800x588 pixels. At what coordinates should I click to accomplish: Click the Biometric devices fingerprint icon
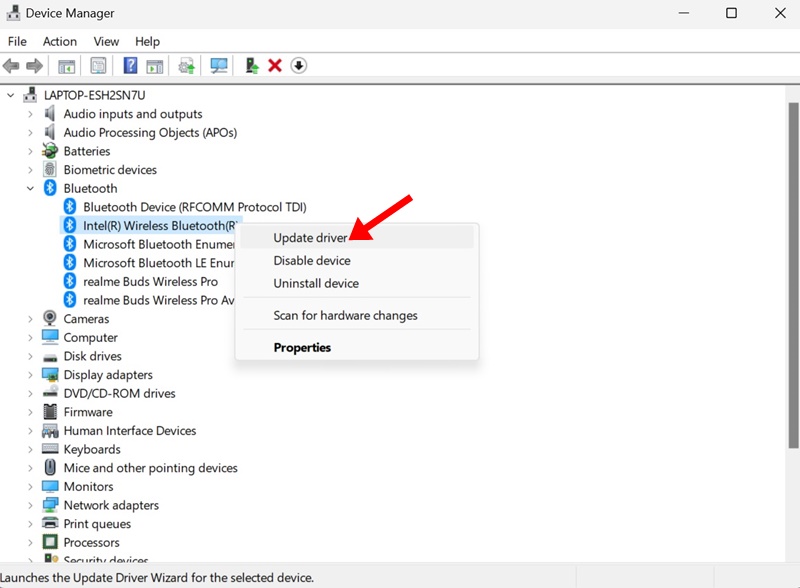[50, 169]
